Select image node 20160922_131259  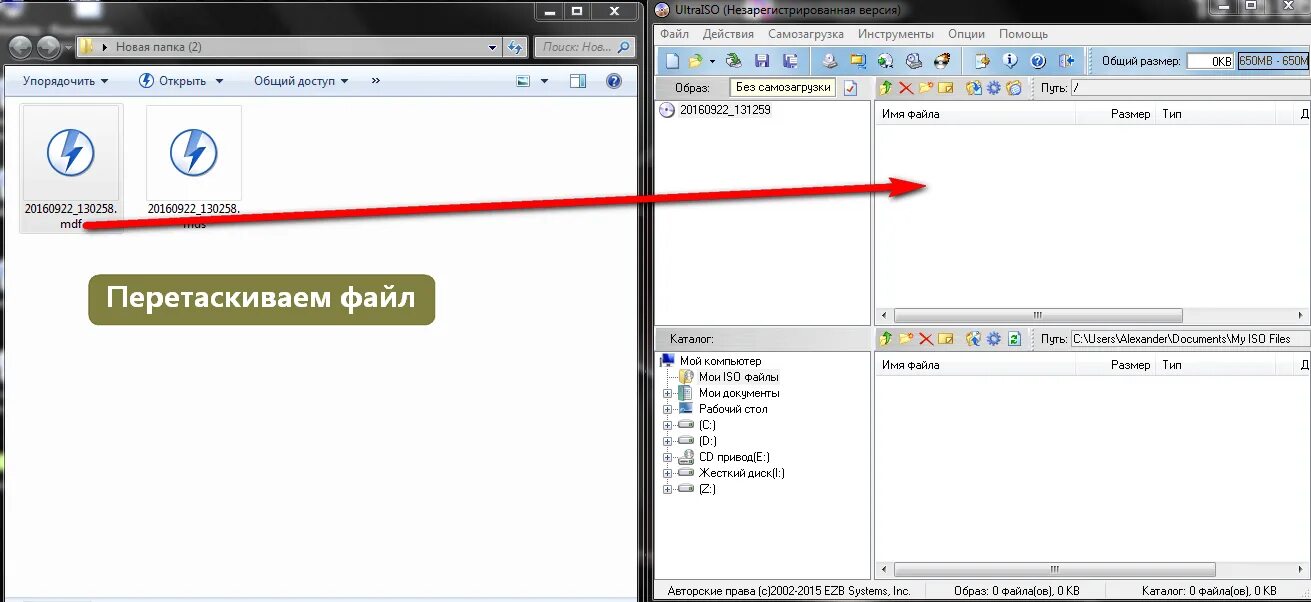pos(725,110)
